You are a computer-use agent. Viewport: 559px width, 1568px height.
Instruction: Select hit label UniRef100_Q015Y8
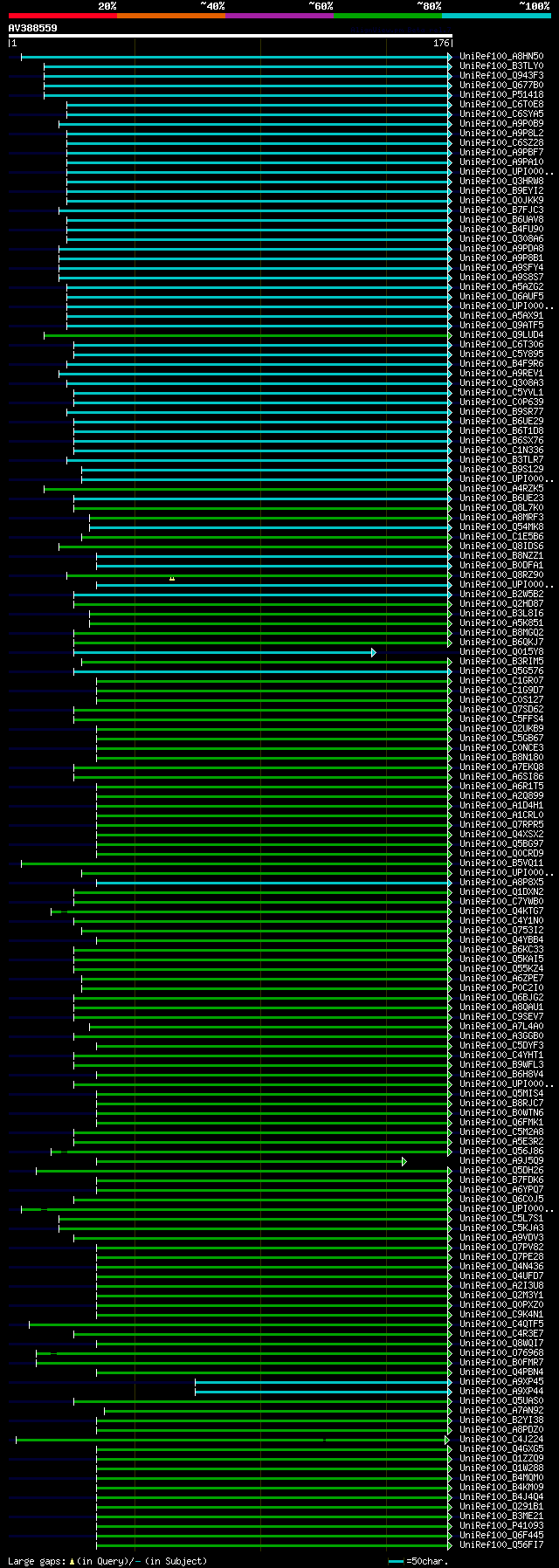coord(501,652)
